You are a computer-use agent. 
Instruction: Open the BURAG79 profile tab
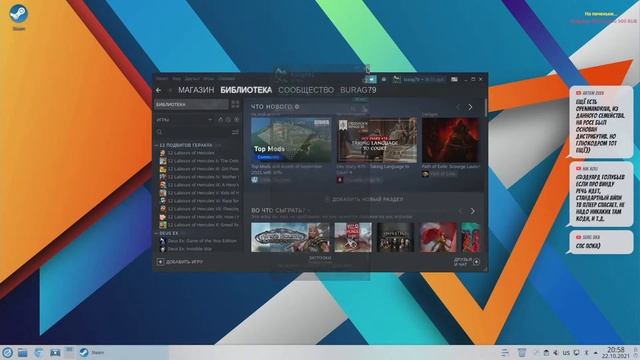click(358, 90)
